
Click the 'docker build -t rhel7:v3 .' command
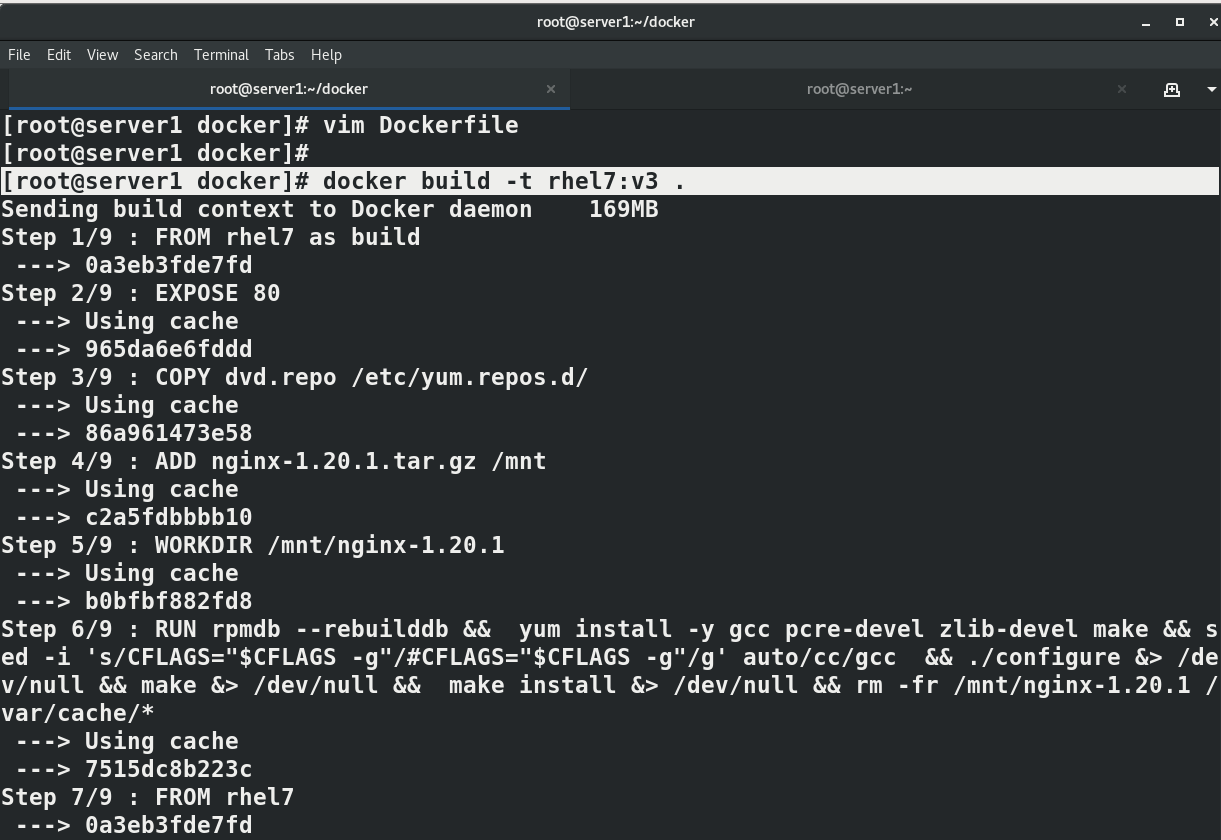click(x=504, y=181)
